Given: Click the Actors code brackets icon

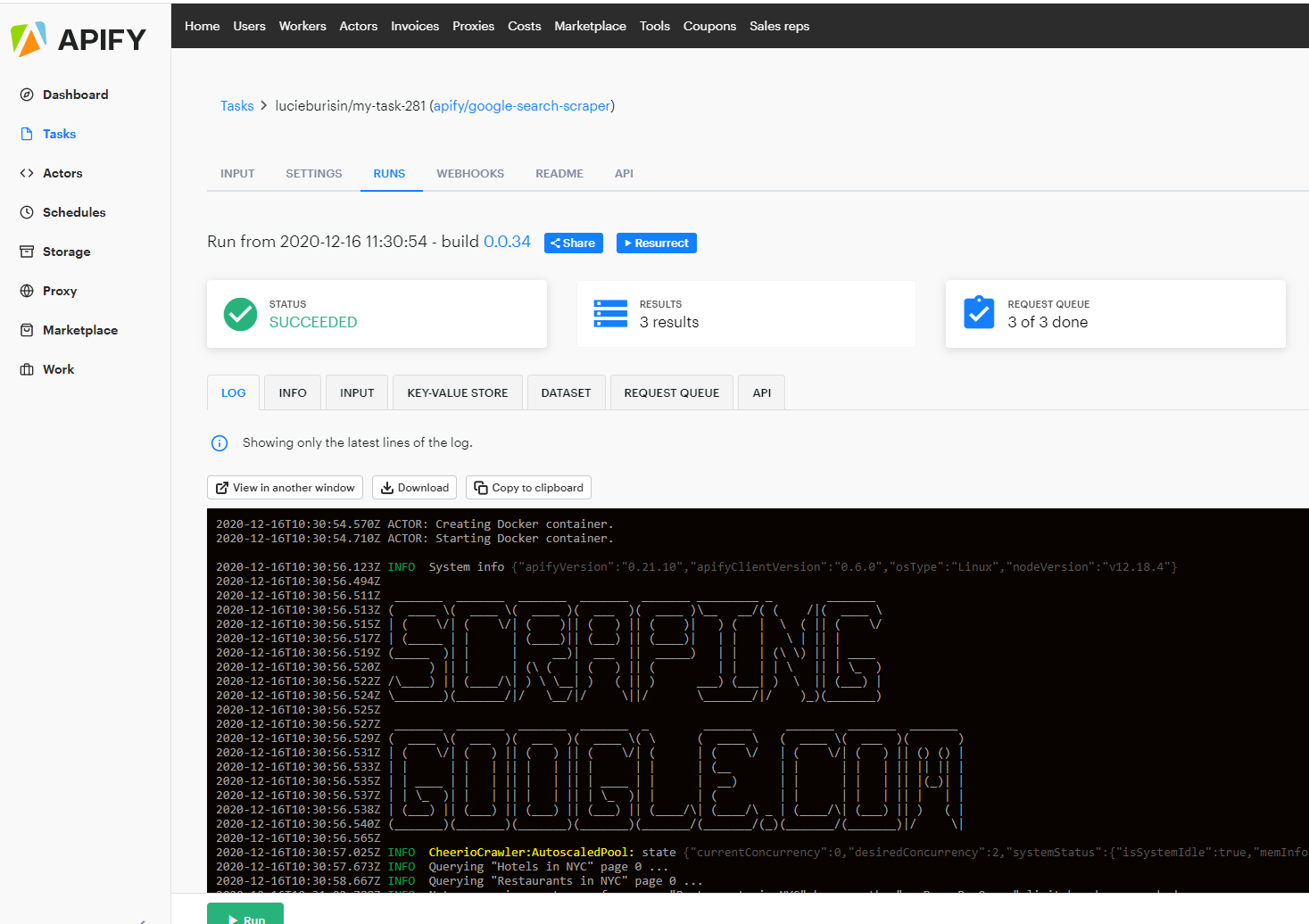Looking at the screenshot, I should (27, 173).
